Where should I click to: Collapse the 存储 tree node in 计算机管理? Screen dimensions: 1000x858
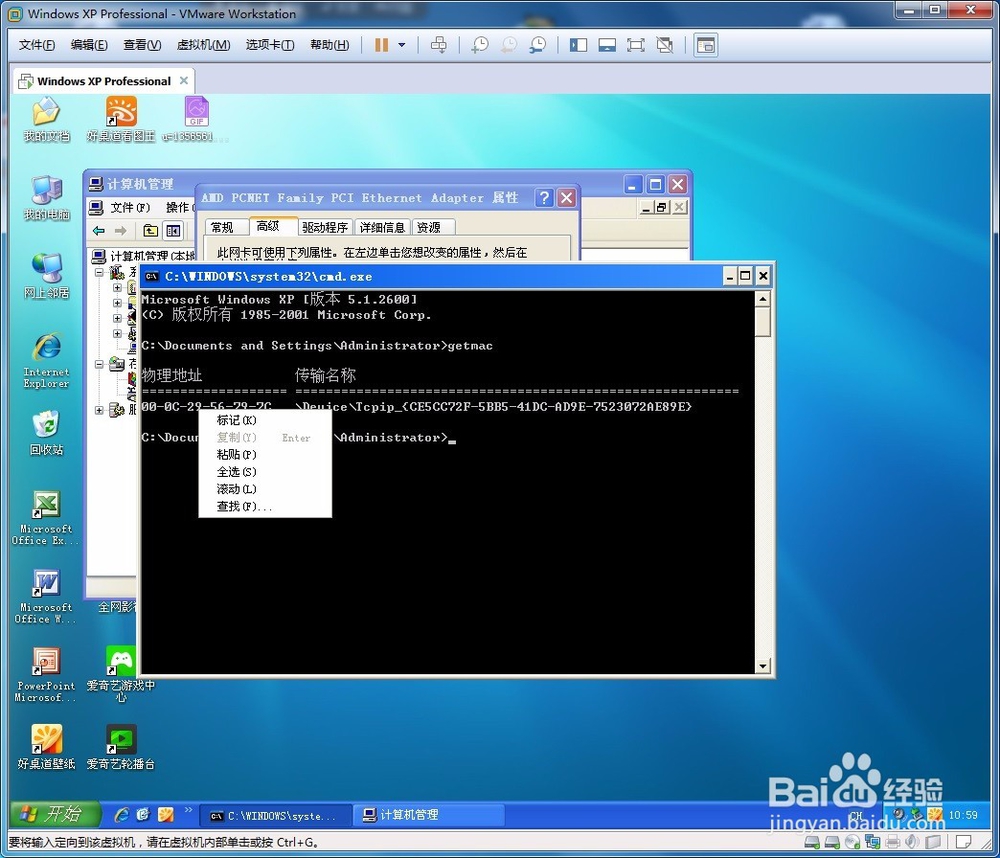(99, 364)
